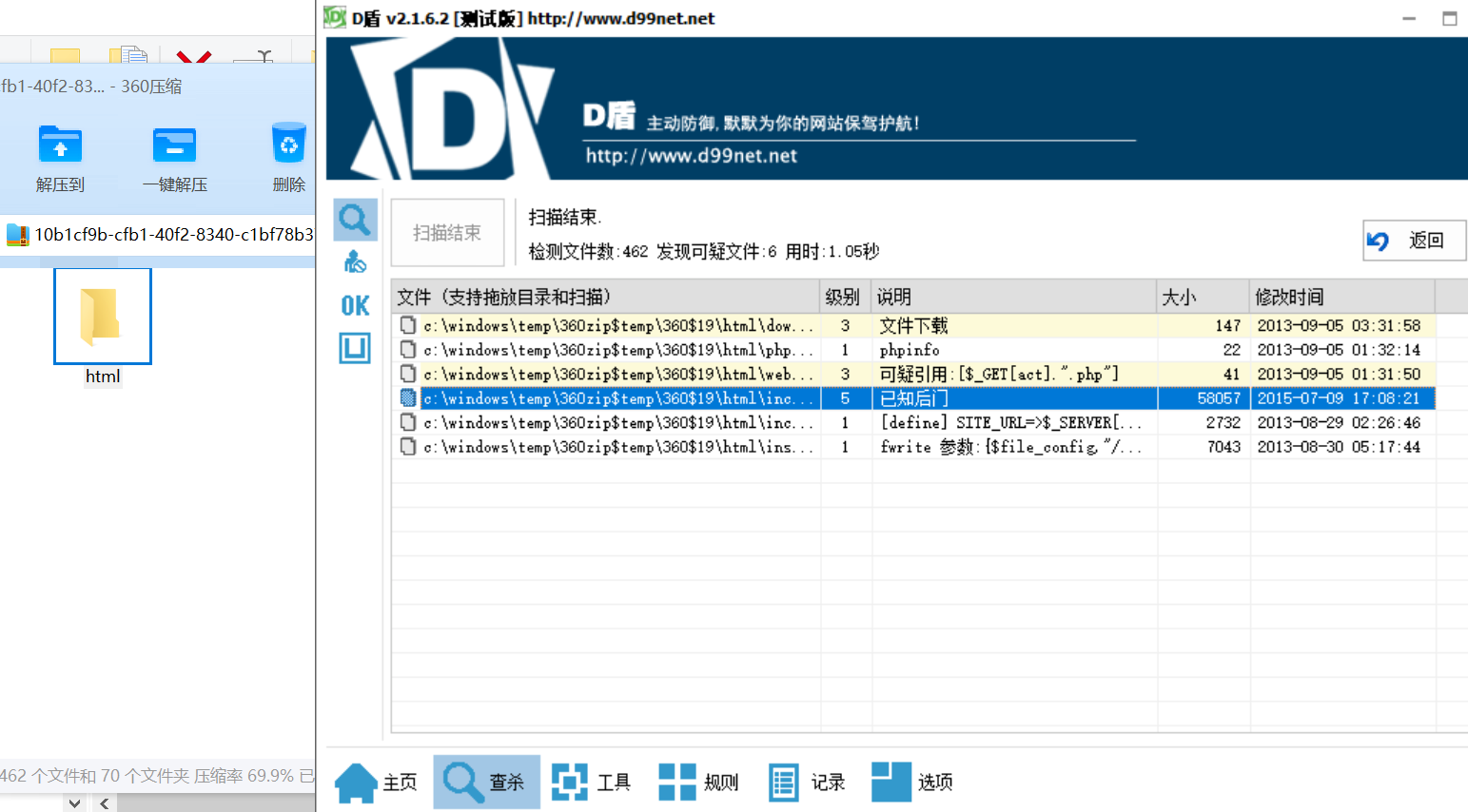Switch to the 查杀 tab

click(486, 782)
